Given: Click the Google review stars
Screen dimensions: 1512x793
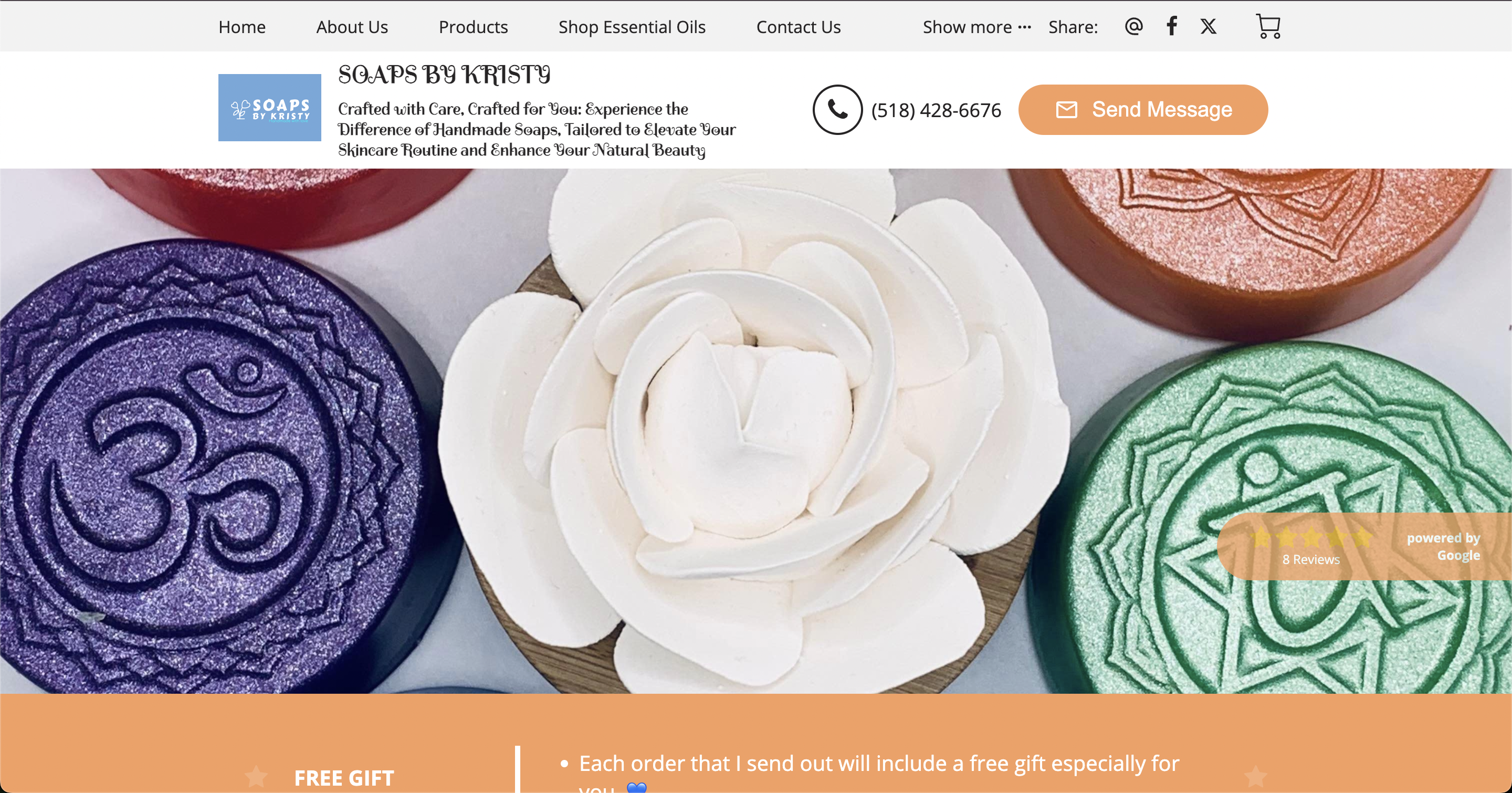Looking at the screenshot, I should point(1311,537).
